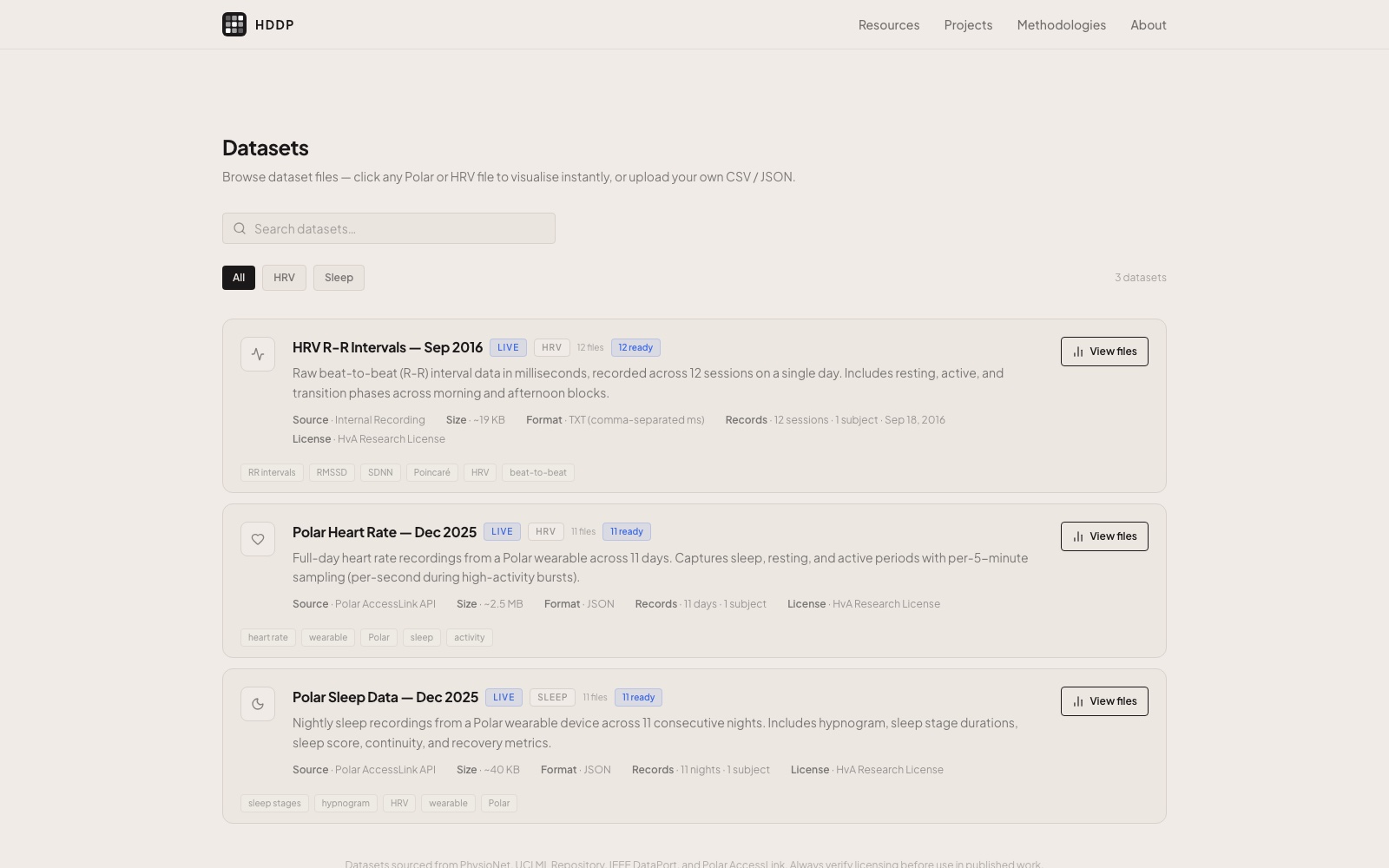This screenshot has width=1389, height=868.
Task: Click the HDDP brand name link
Action: pos(274,25)
